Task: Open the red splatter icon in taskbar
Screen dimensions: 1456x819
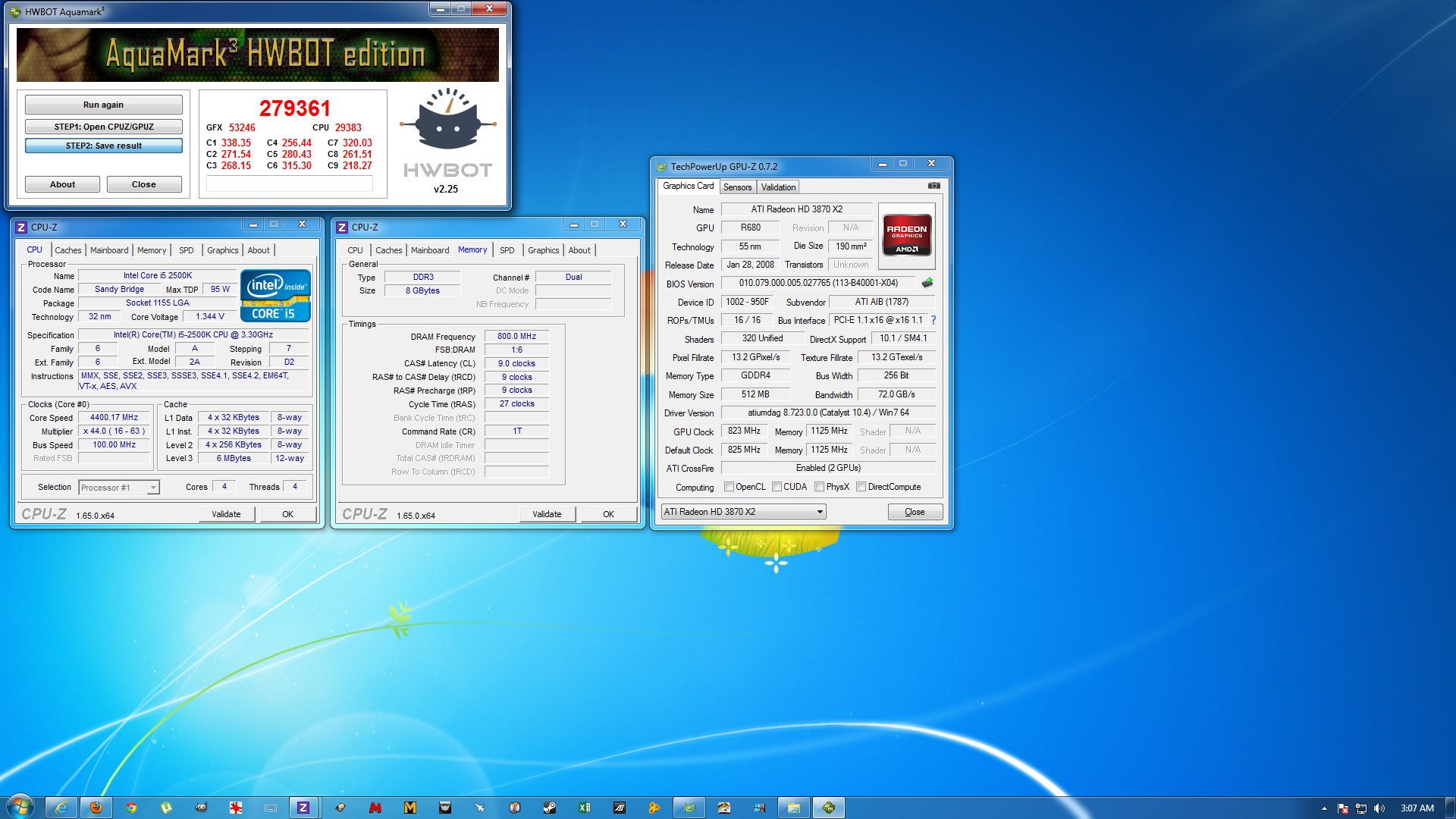Action: pos(236,808)
